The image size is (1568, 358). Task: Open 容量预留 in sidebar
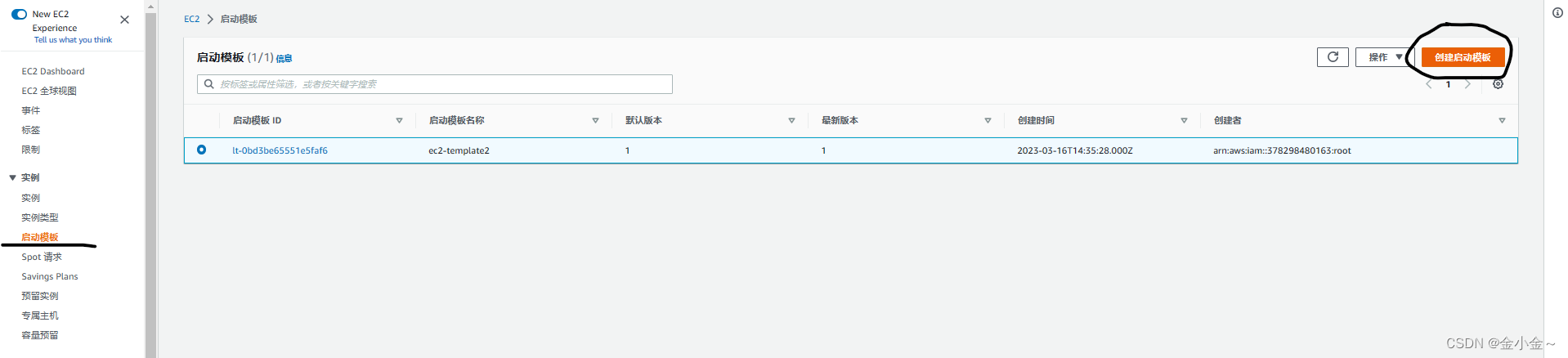click(x=40, y=335)
